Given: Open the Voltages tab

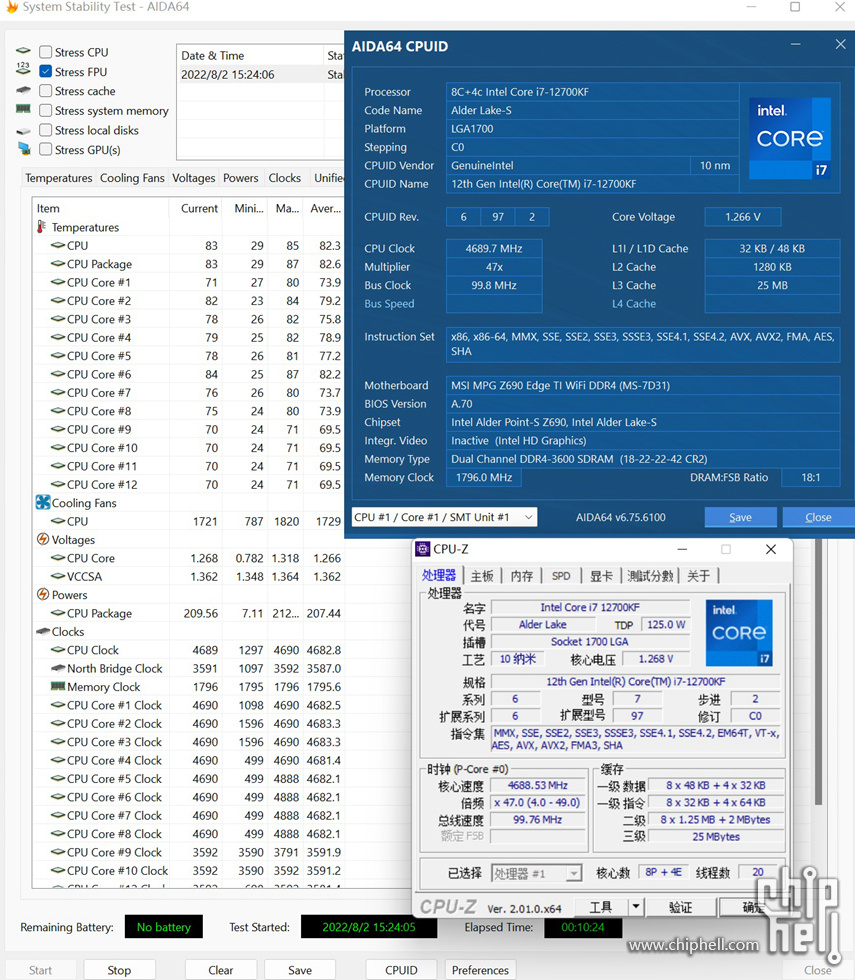Looking at the screenshot, I should pyautogui.click(x=194, y=178).
